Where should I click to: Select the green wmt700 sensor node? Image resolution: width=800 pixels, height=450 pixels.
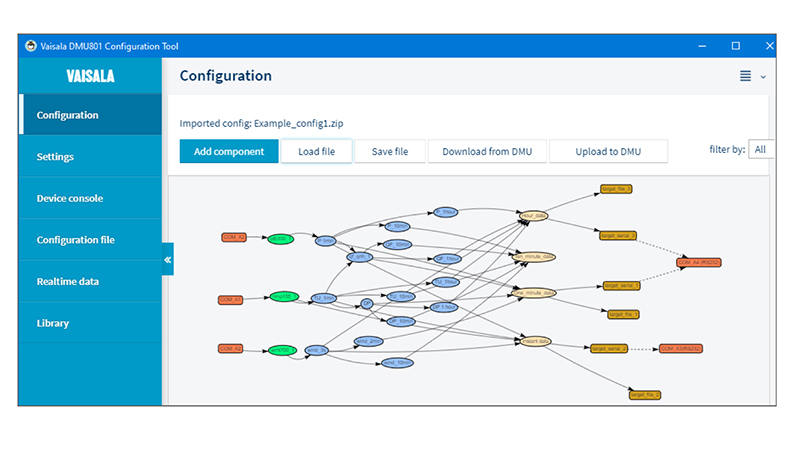[281, 350]
